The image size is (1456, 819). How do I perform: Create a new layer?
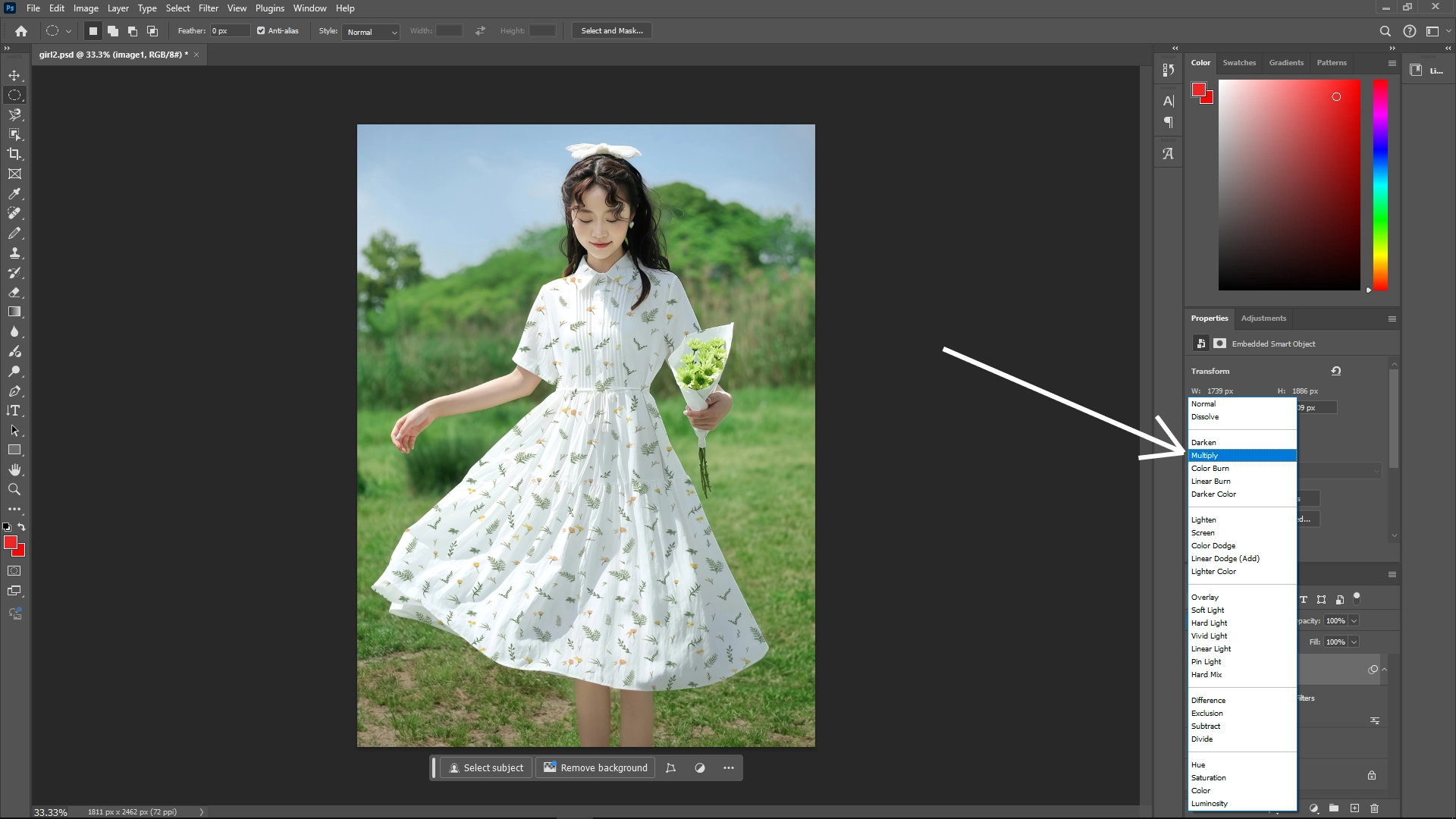coord(1354,808)
